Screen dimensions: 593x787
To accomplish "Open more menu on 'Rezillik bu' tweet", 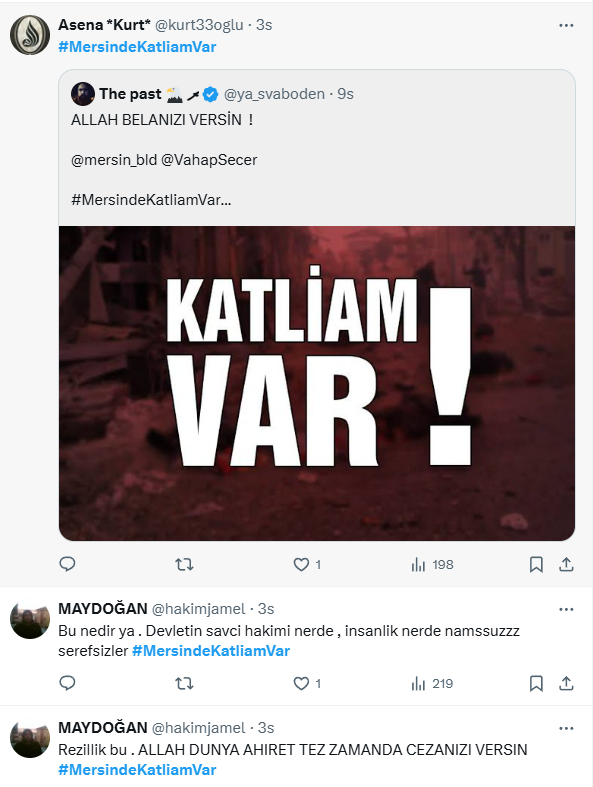I will click(x=566, y=728).
